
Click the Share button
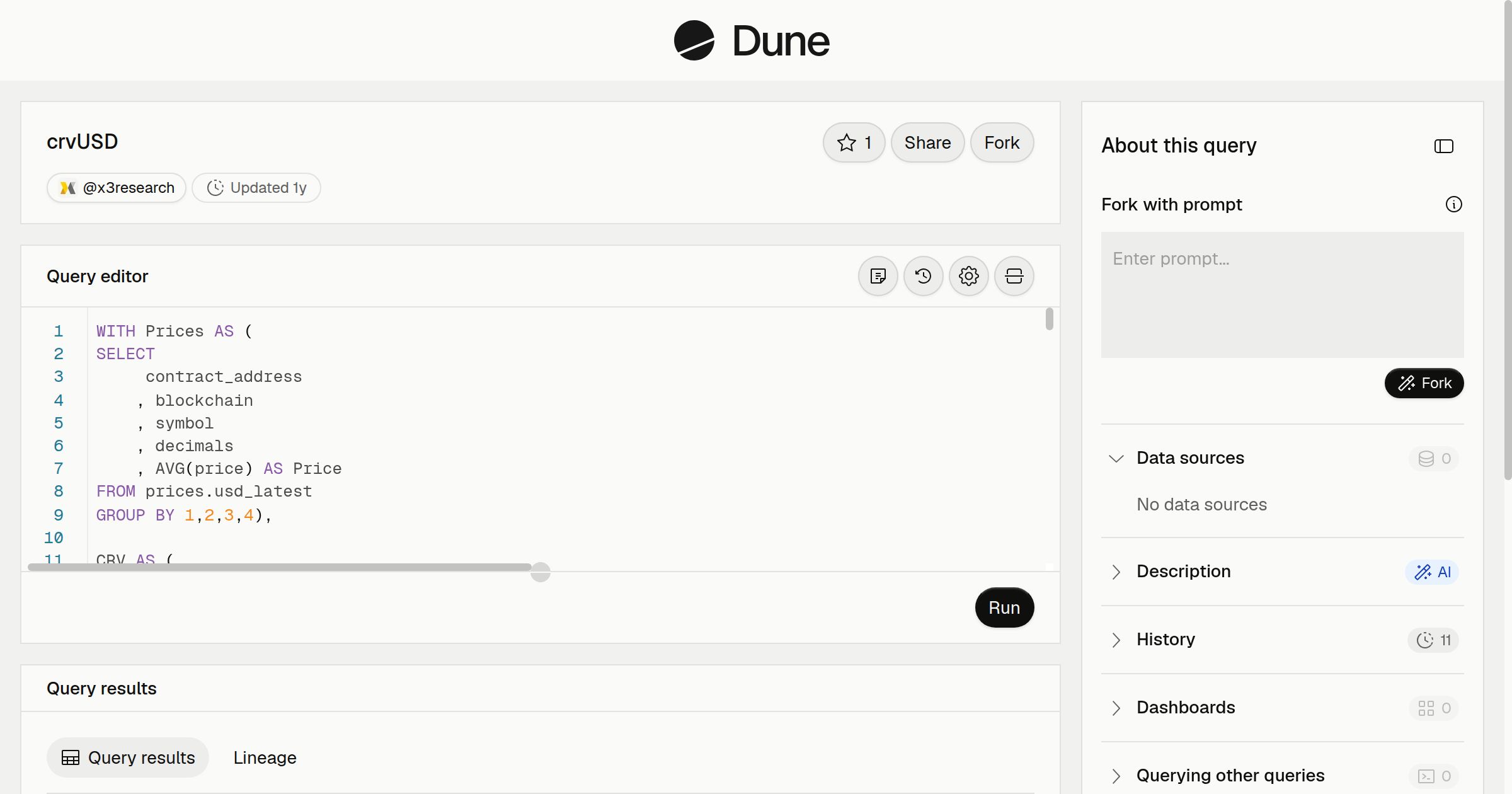coord(927,142)
